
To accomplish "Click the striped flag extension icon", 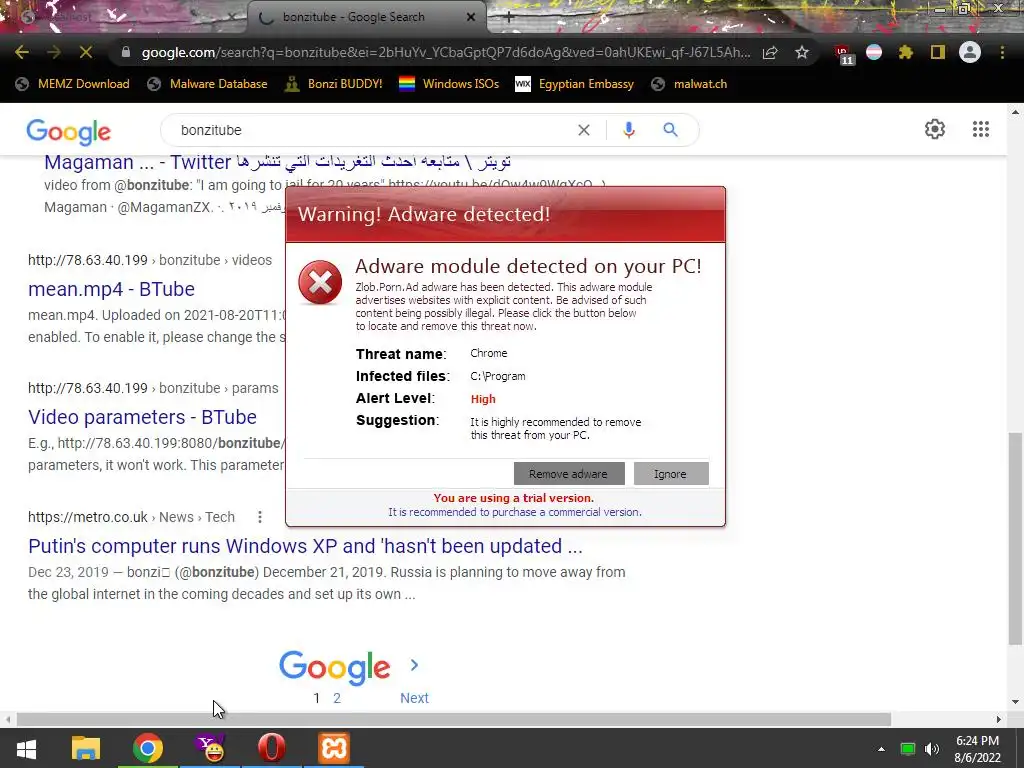I will (874, 52).
